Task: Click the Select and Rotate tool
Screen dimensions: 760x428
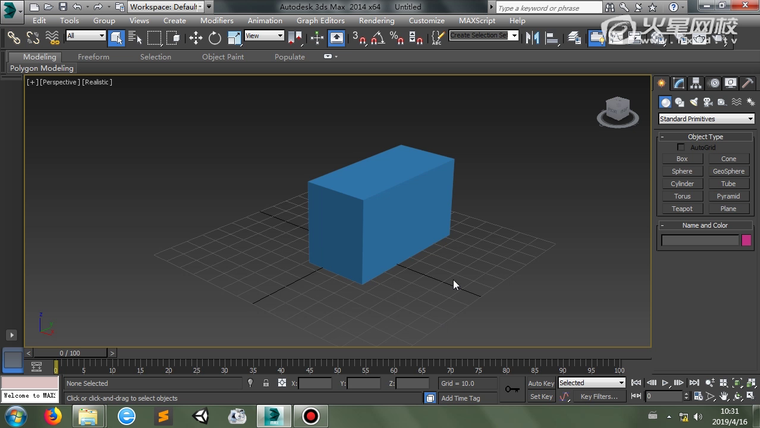Action: tap(214, 38)
